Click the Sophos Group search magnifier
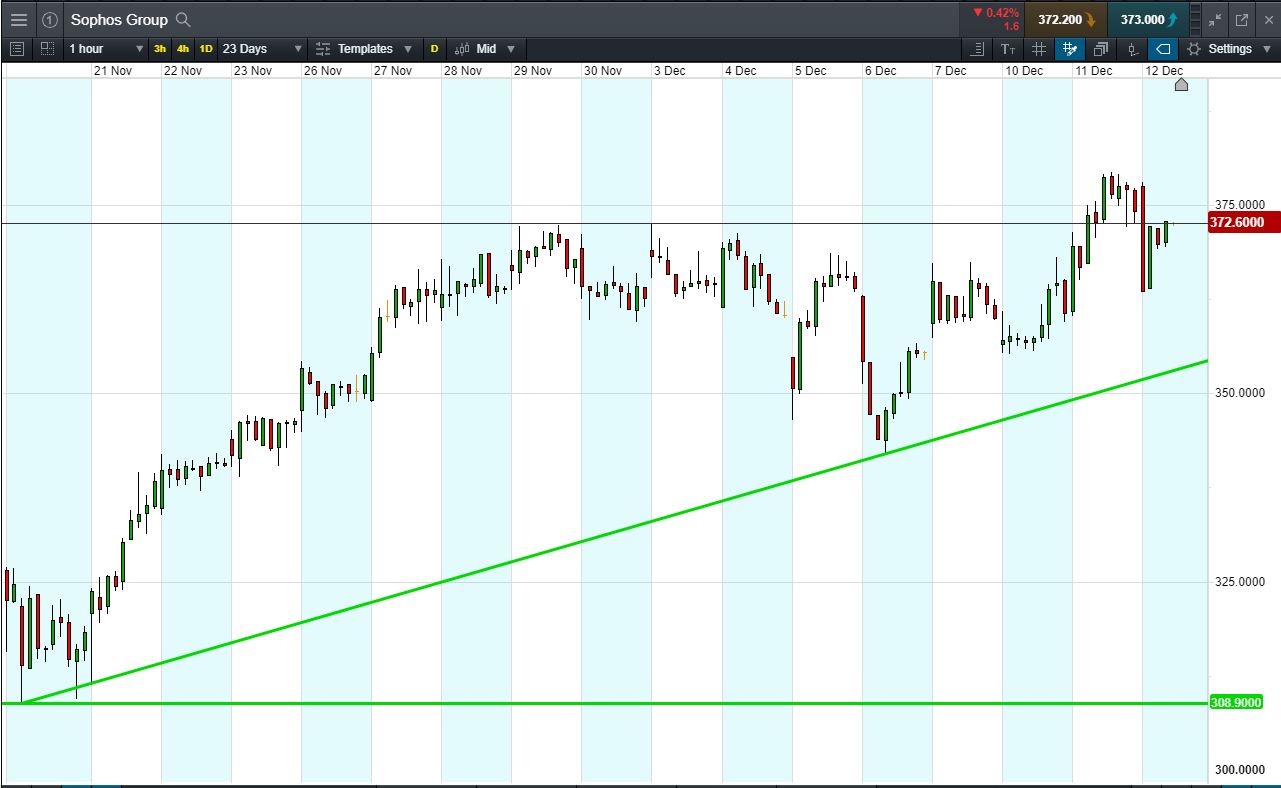1281x788 pixels. 182,20
